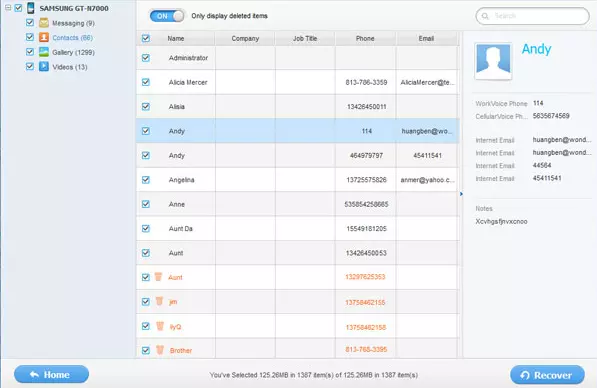Select Internet Email value 44564
This screenshot has width=597, height=388.
[542, 165]
